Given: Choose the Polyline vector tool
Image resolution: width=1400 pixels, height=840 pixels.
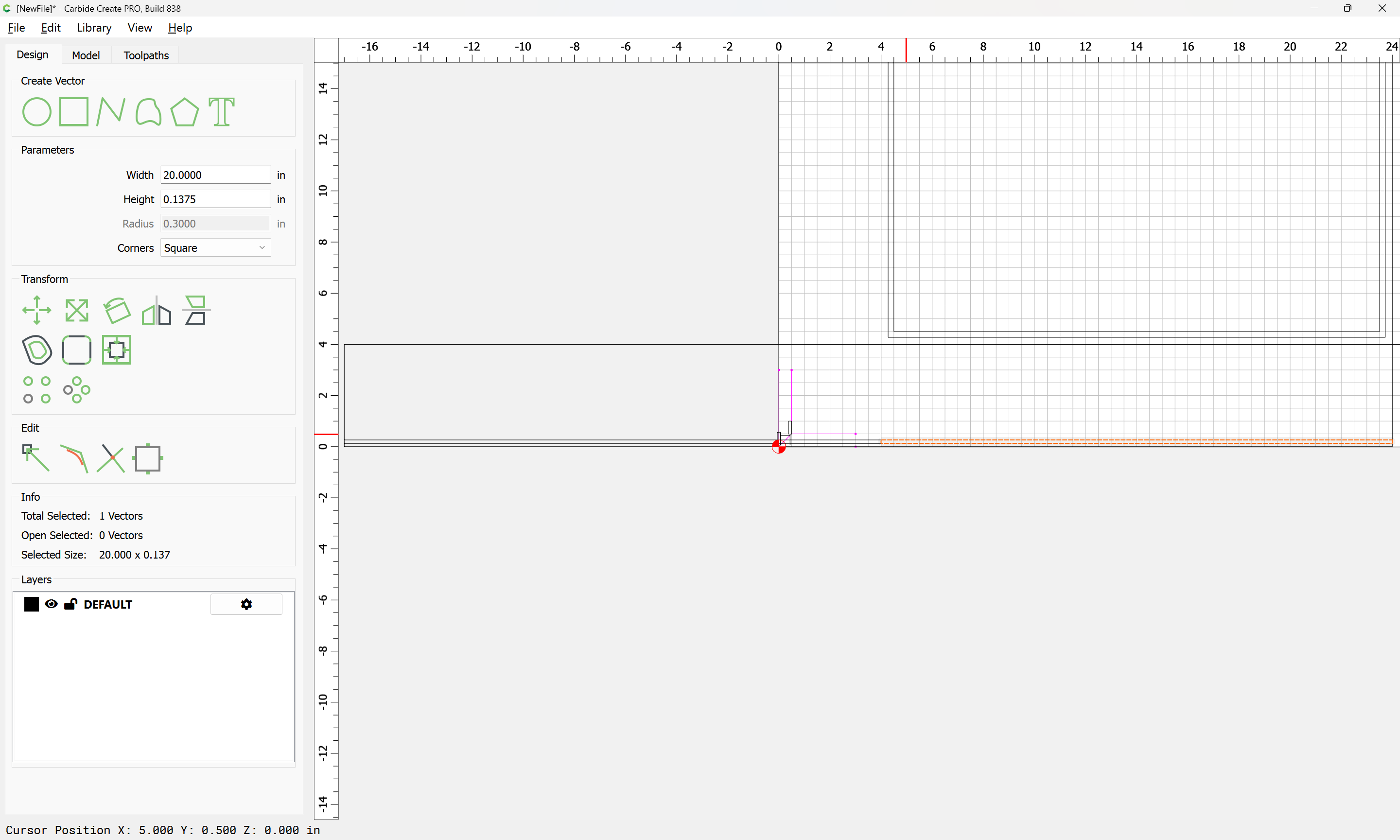Looking at the screenshot, I should coord(110,111).
